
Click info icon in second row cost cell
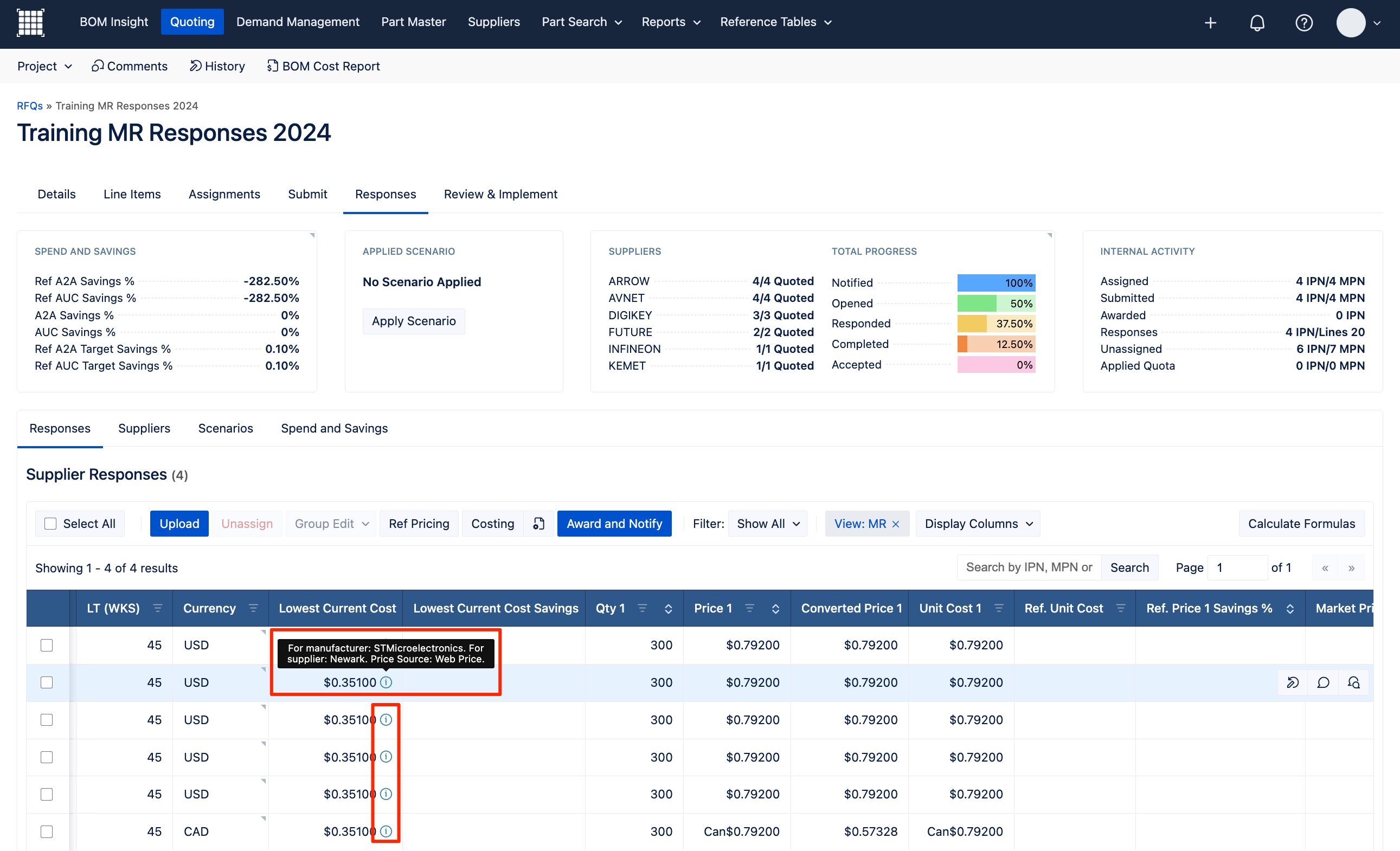click(386, 682)
